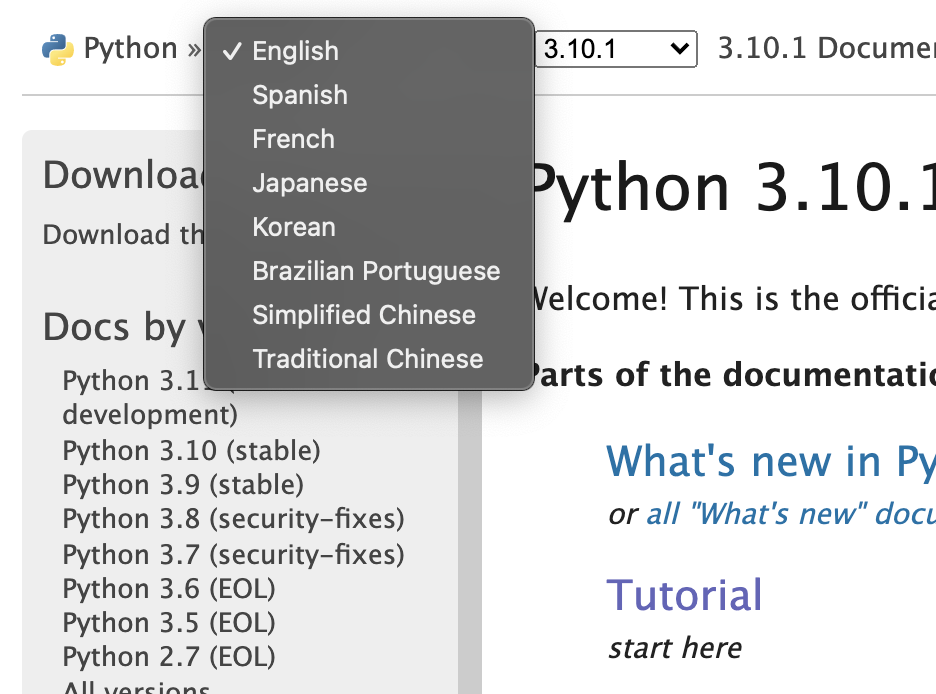Click the Python 3.10.1 page title
Image resolution: width=936 pixels, height=694 pixels.
(734, 188)
